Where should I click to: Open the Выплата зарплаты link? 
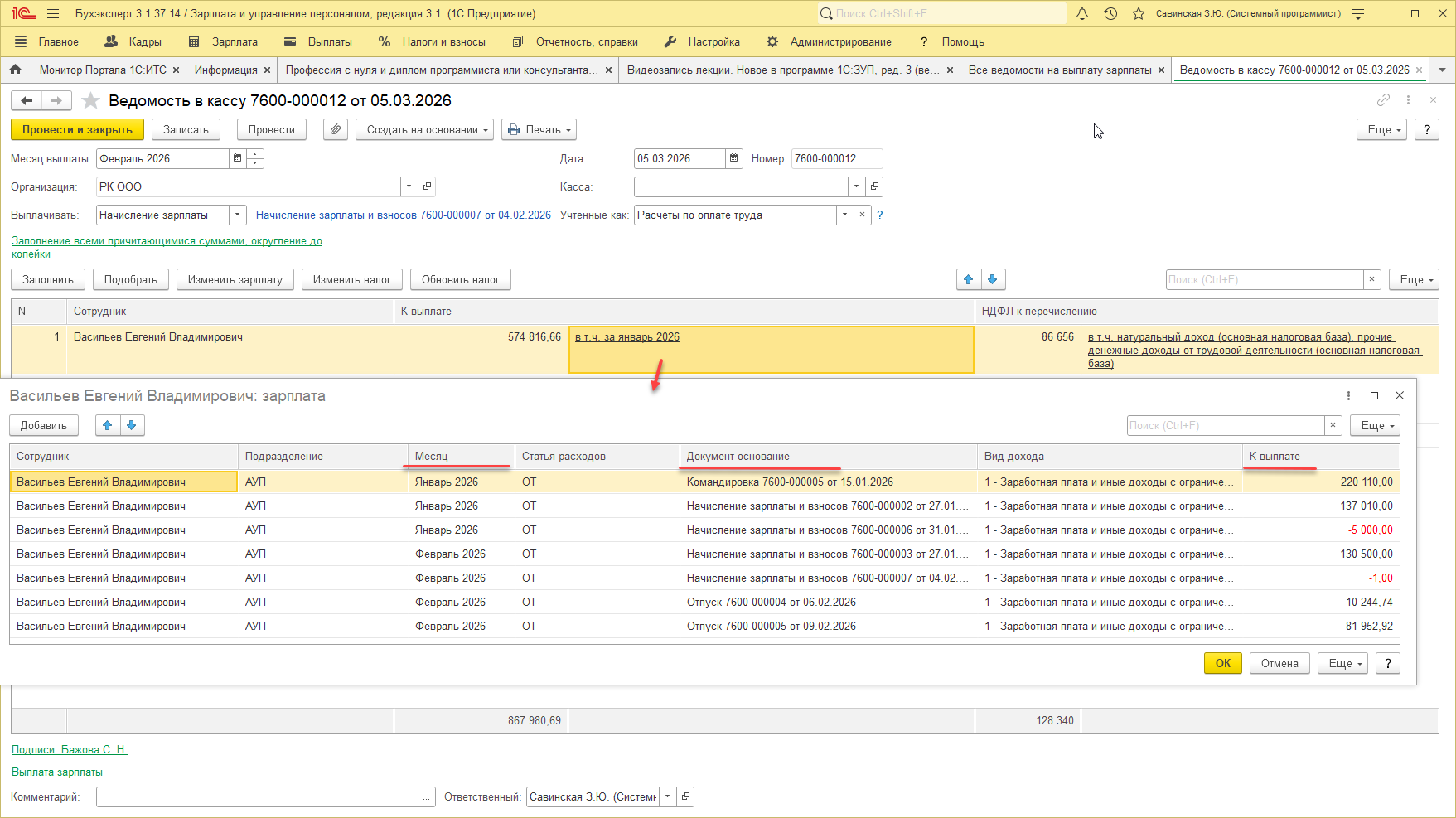(x=57, y=772)
